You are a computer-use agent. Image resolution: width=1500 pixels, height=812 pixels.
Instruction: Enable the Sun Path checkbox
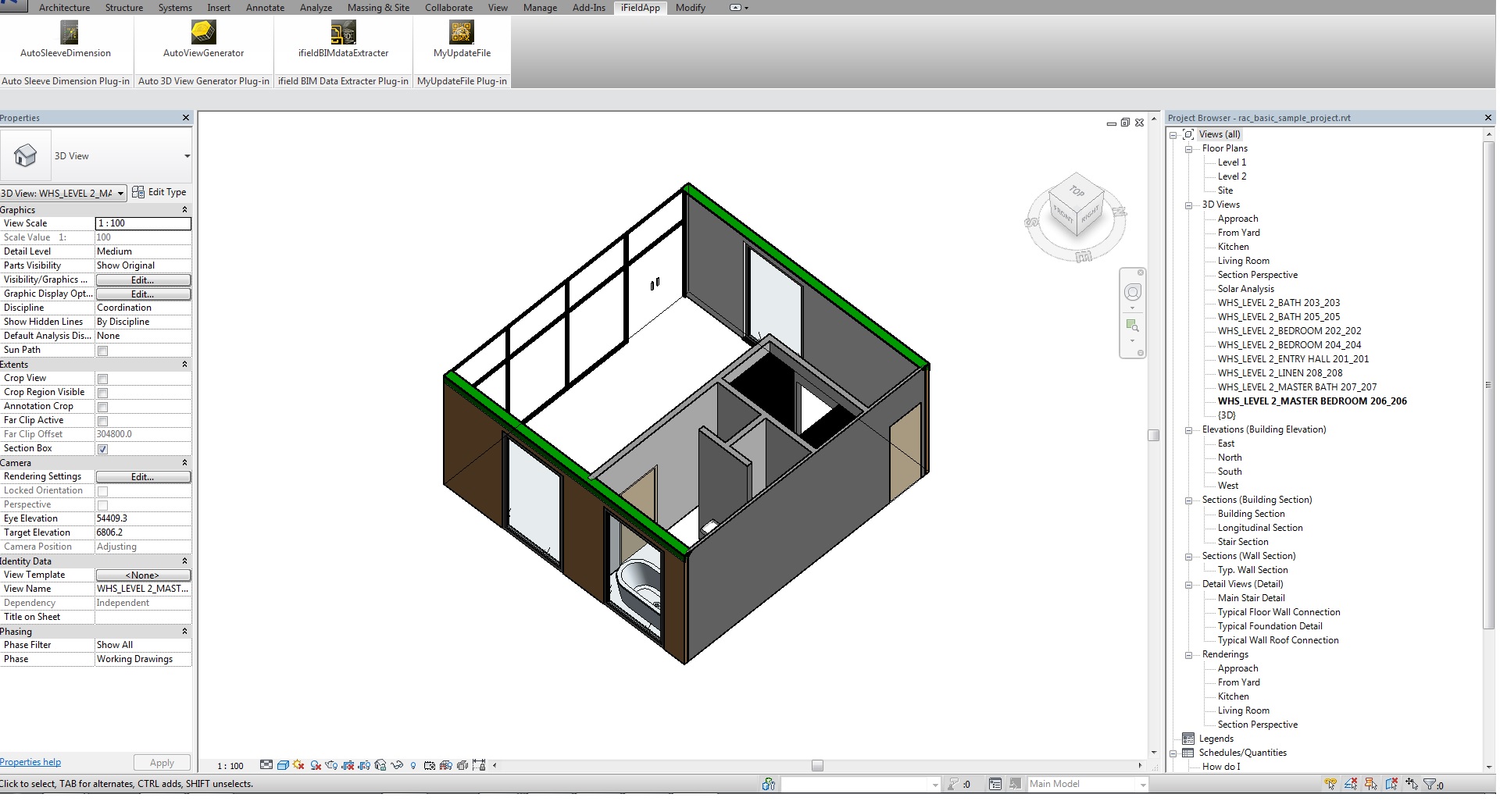coord(102,351)
